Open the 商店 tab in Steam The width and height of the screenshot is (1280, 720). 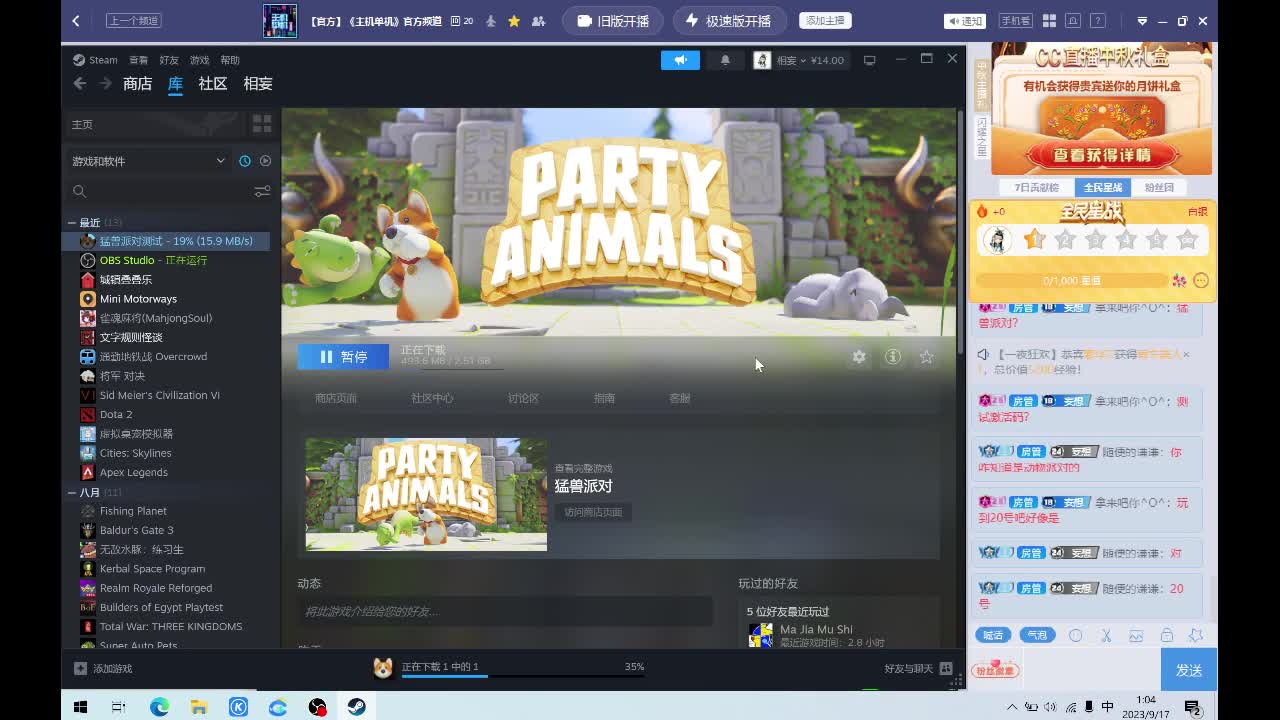click(137, 84)
